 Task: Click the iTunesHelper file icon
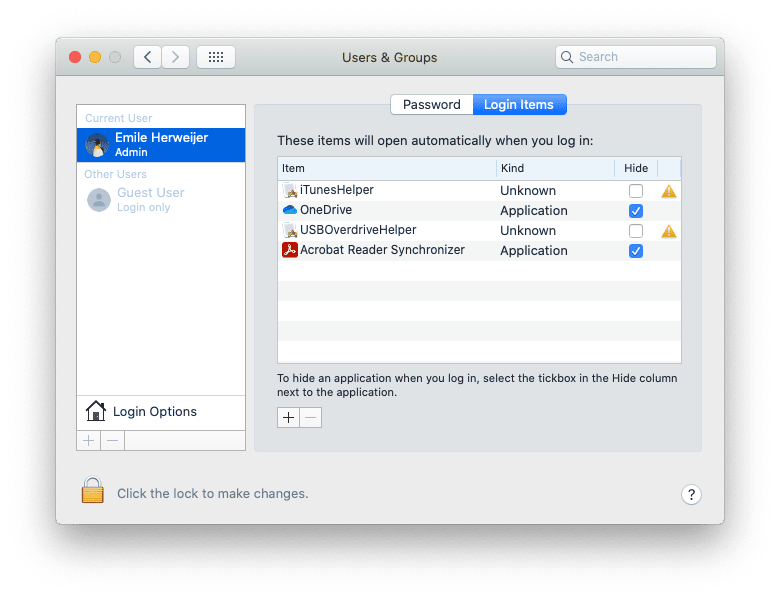pos(290,190)
